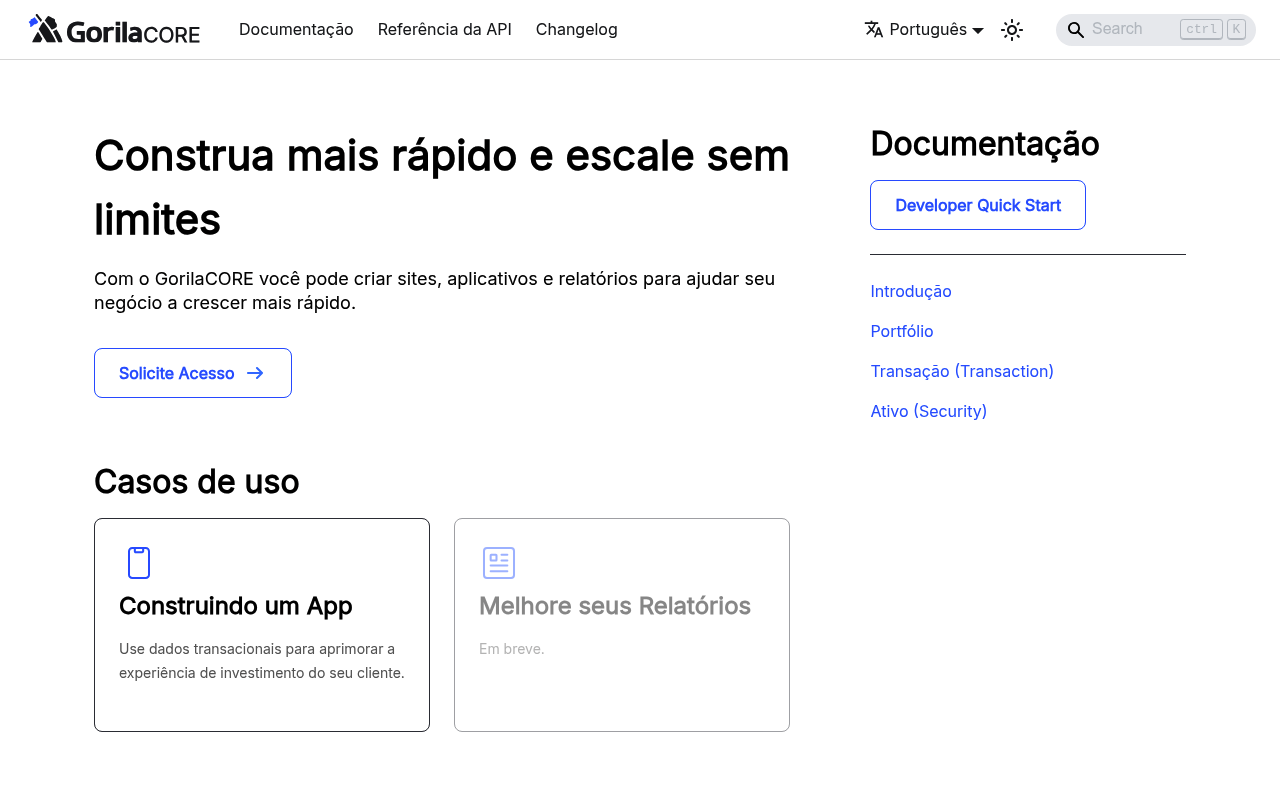Focus the Search input field
This screenshot has width=1280, height=800.
[x=1156, y=30]
